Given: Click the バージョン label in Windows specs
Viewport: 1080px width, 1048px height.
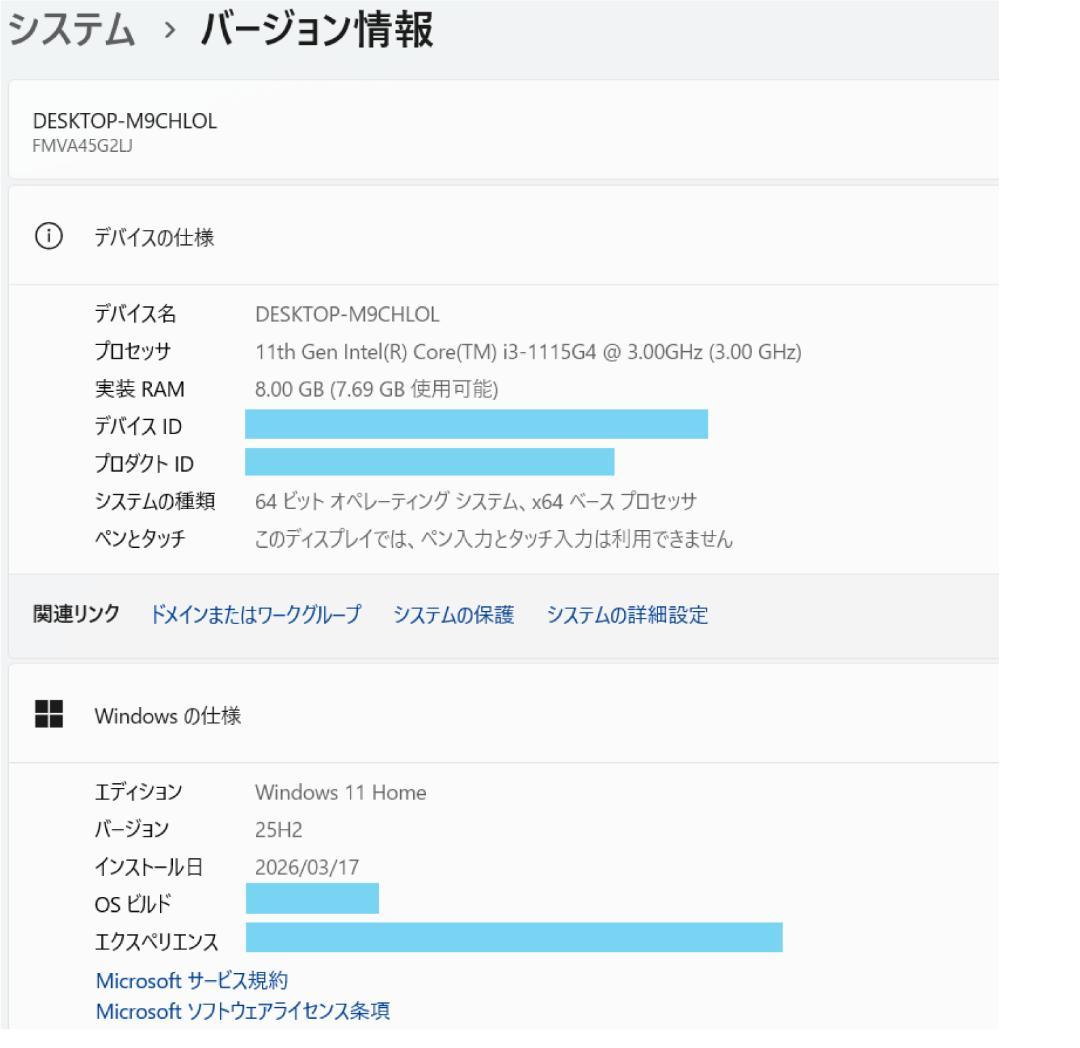Looking at the screenshot, I should pyautogui.click(x=132, y=829).
